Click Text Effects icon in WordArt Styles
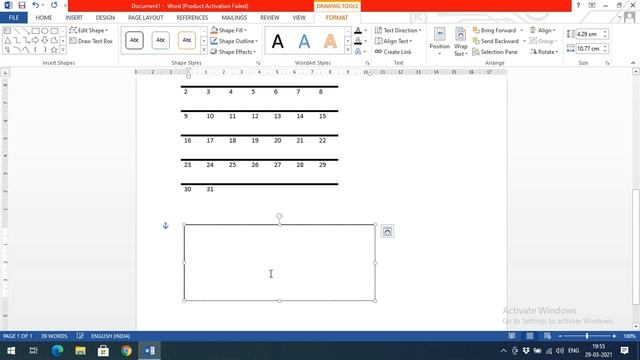 coord(358,52)
